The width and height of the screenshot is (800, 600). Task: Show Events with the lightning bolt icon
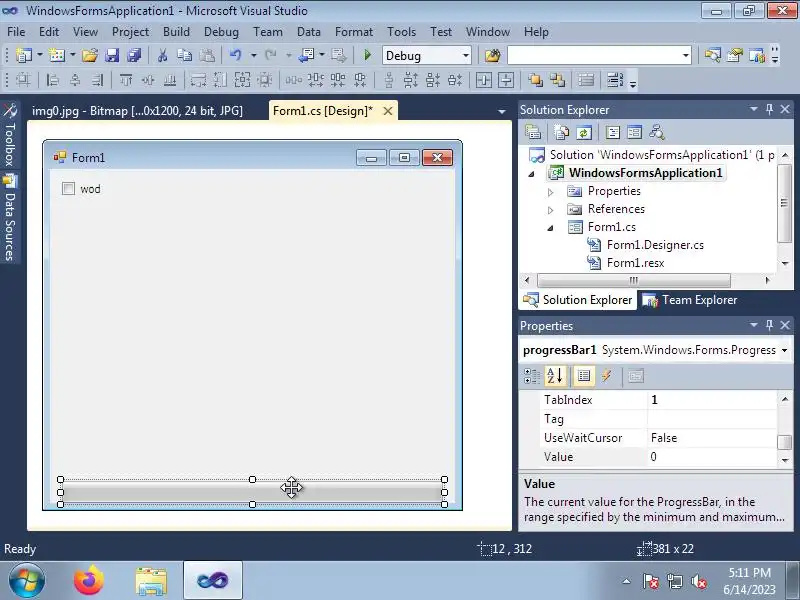[x=606, y=376]
